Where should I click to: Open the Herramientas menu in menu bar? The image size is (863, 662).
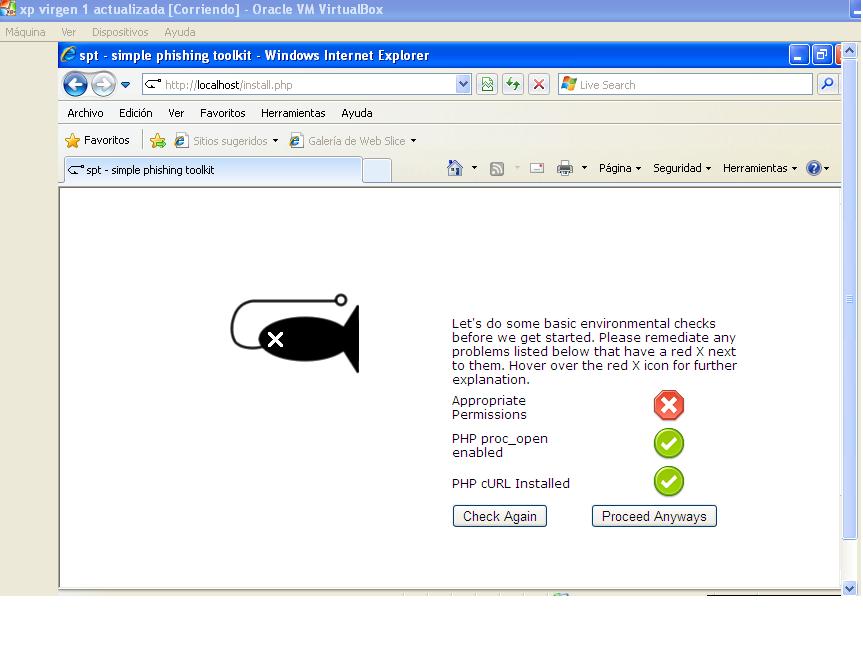point(293,113)
